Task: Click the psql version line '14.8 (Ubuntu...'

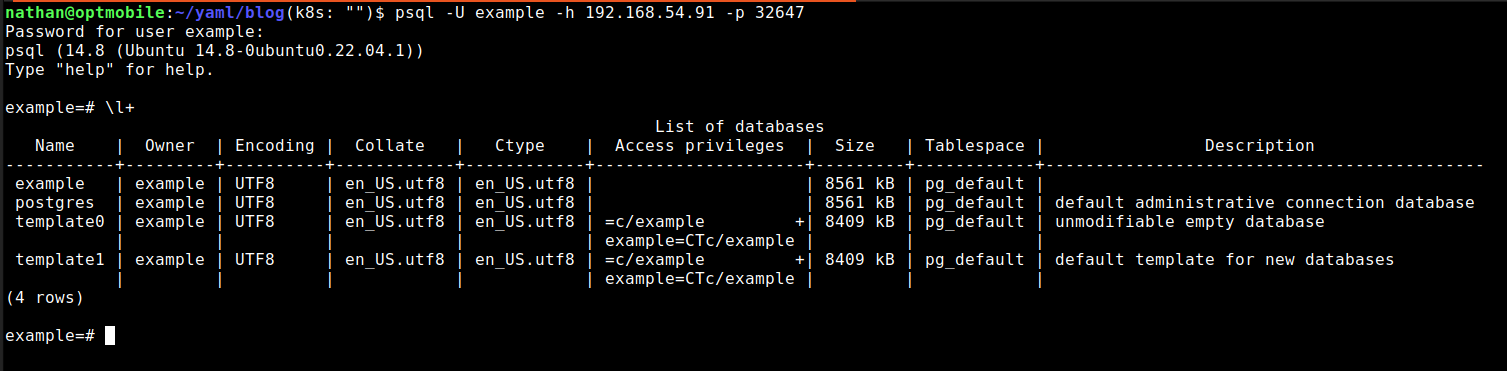Action: tap(215, 51)
